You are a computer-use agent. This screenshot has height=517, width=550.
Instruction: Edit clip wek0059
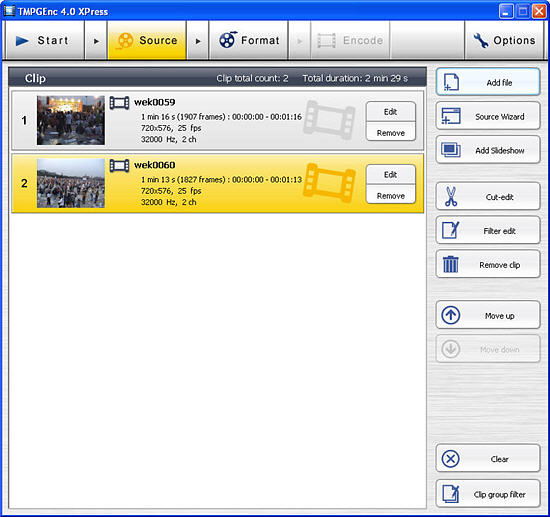tap(390, 112)
